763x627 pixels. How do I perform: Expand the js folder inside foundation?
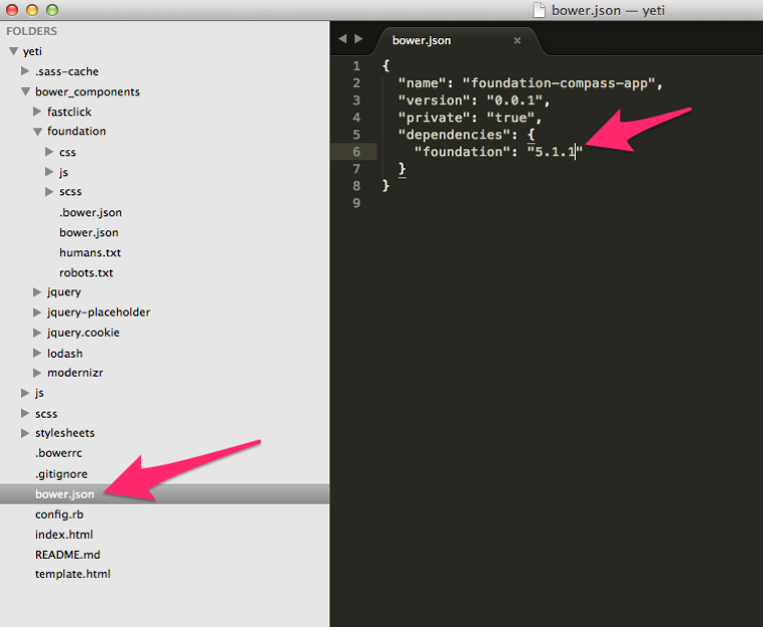pyautogui.click(x=49, y=172)
